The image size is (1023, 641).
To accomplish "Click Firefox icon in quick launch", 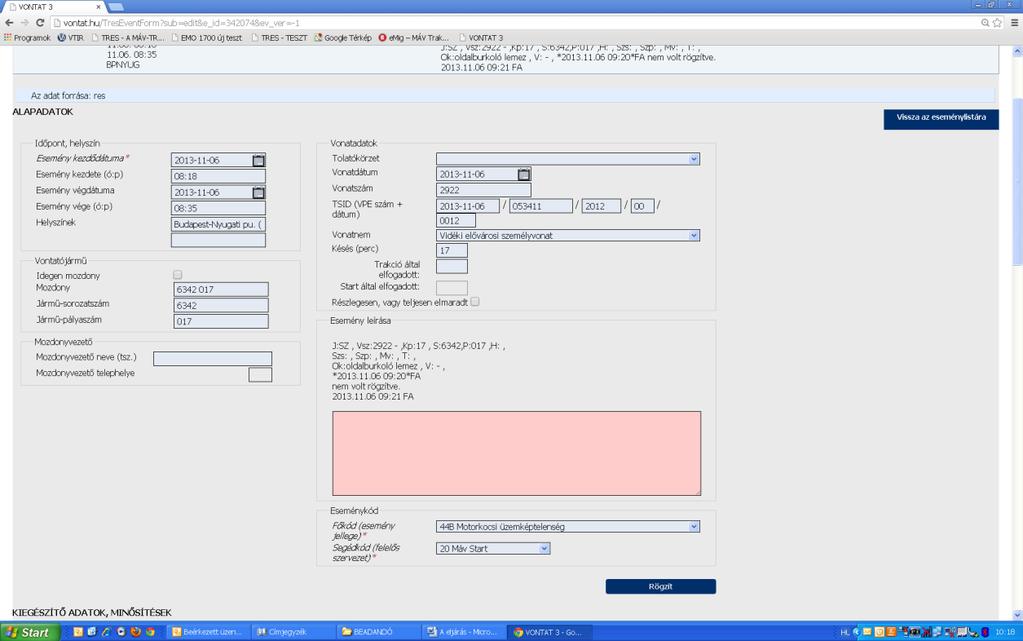I will click(136, 632).
